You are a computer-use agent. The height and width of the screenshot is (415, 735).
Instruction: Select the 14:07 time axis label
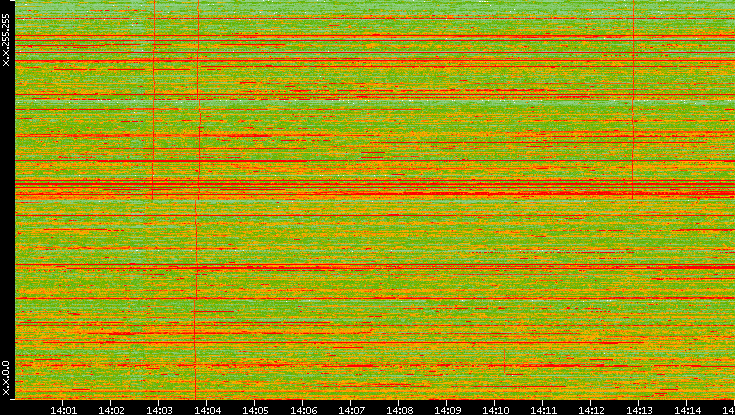pos(351,410)
